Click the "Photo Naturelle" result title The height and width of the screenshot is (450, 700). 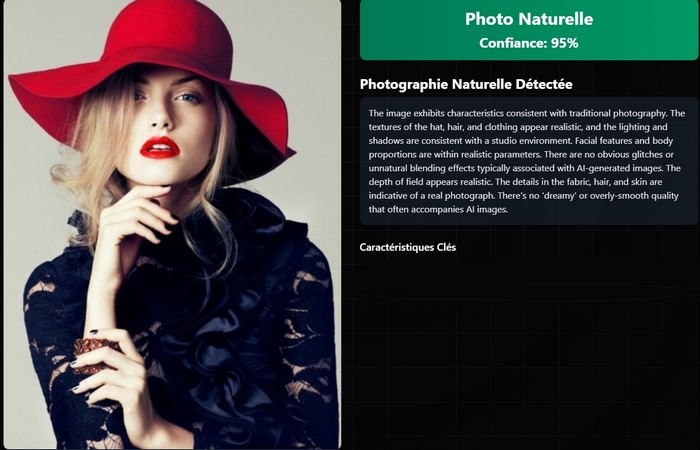click(x=528, y=19)
